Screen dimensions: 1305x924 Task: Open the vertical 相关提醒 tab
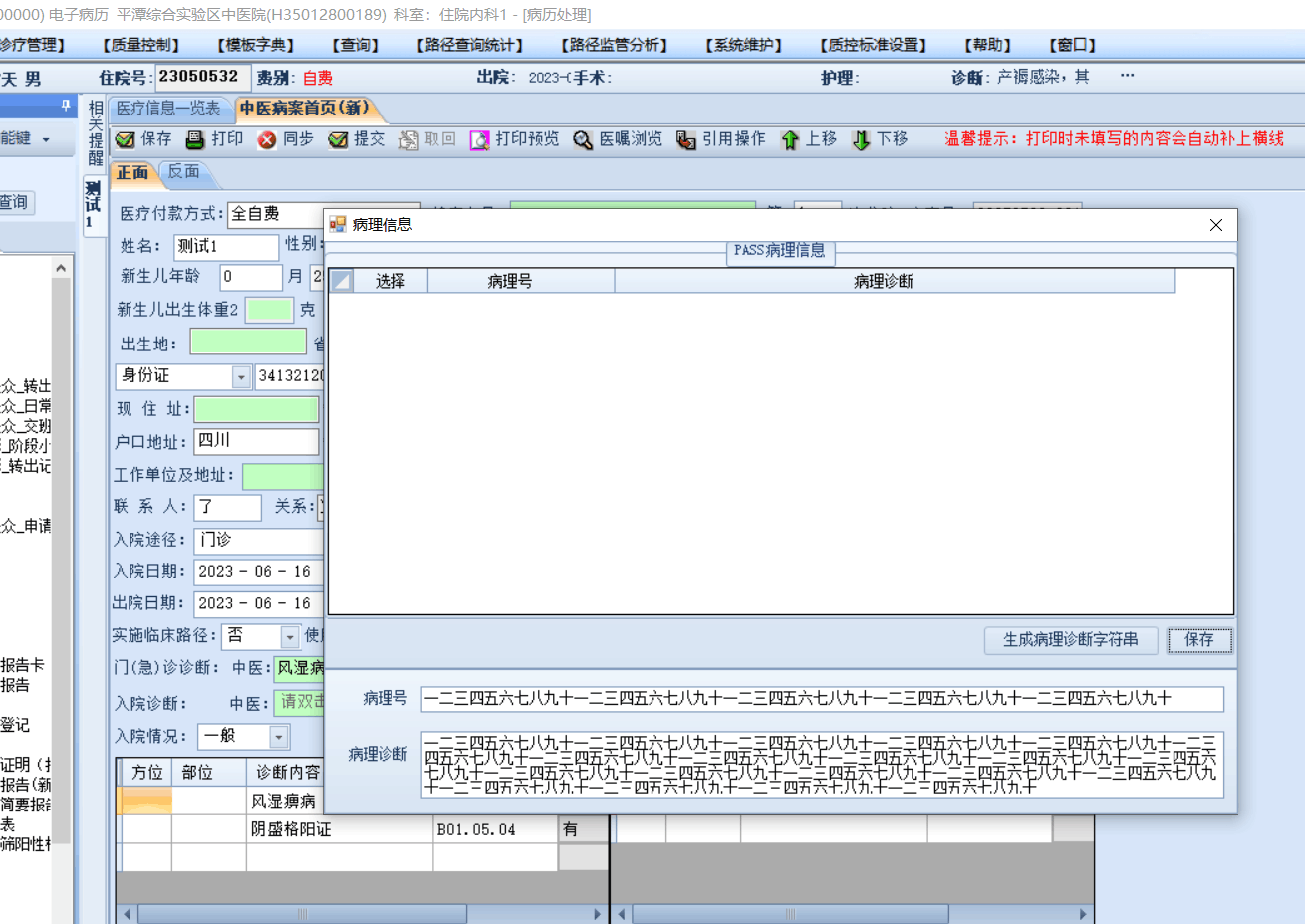coord(96,131)
